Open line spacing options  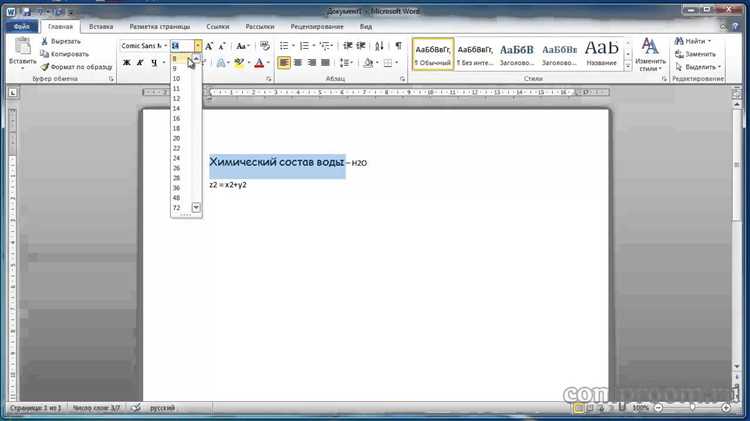point(346,63)
